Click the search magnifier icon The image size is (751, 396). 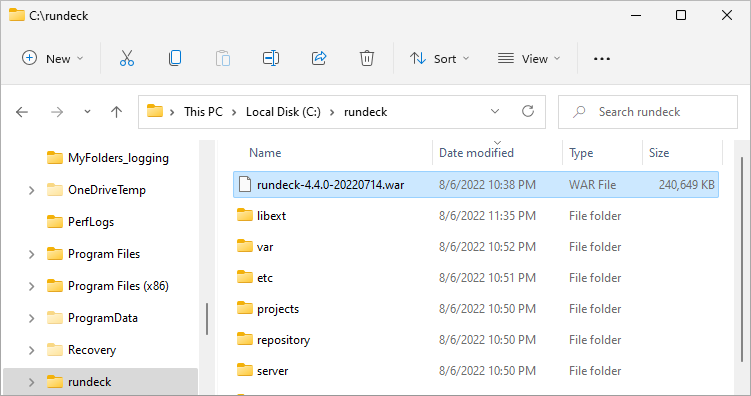580,112
